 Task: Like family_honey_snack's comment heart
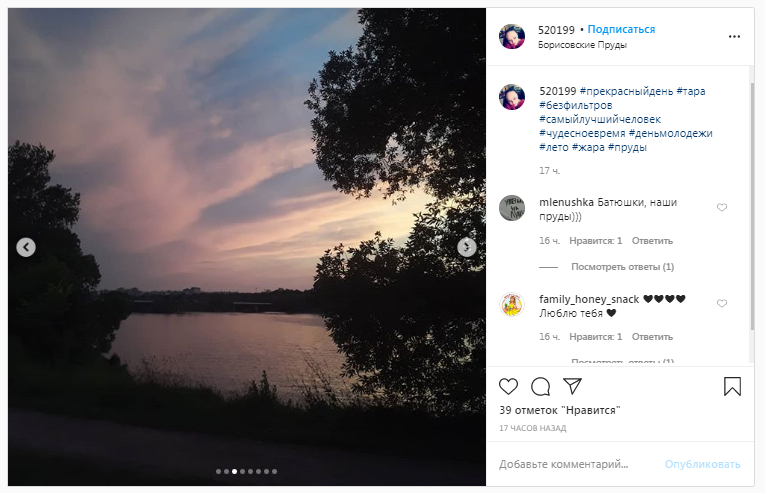(x=722, y=303)
